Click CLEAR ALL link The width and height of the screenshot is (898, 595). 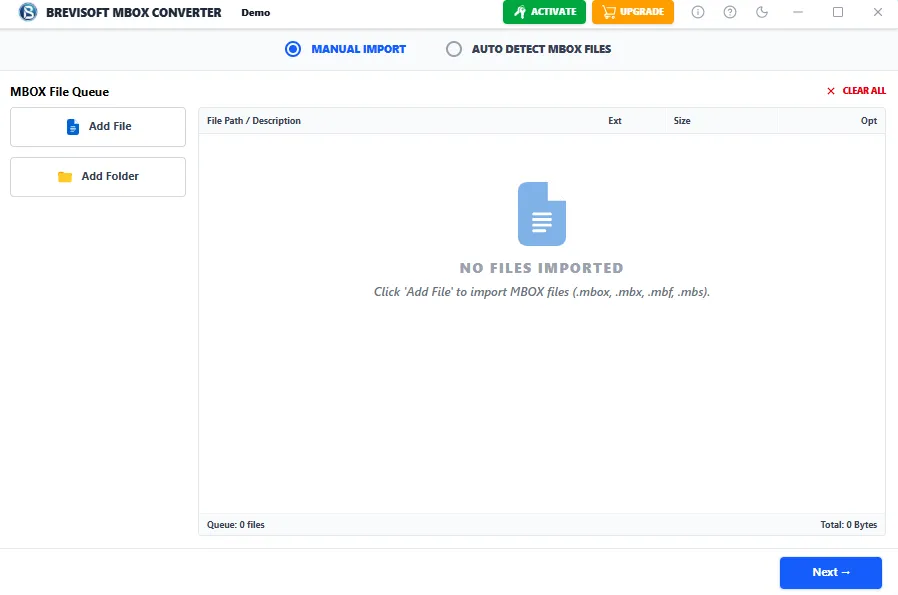click(856, 90)
